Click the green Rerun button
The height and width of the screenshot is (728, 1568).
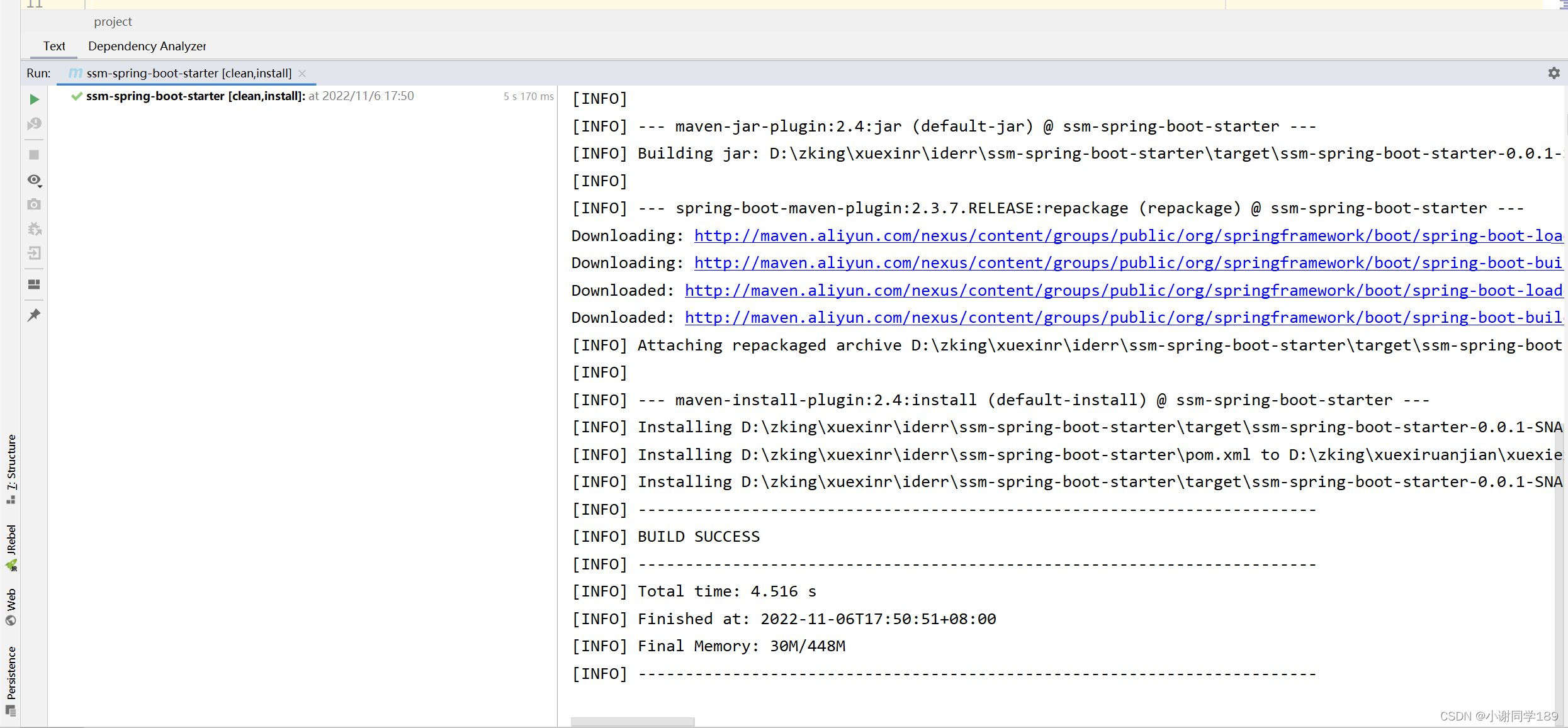[34, 99]
